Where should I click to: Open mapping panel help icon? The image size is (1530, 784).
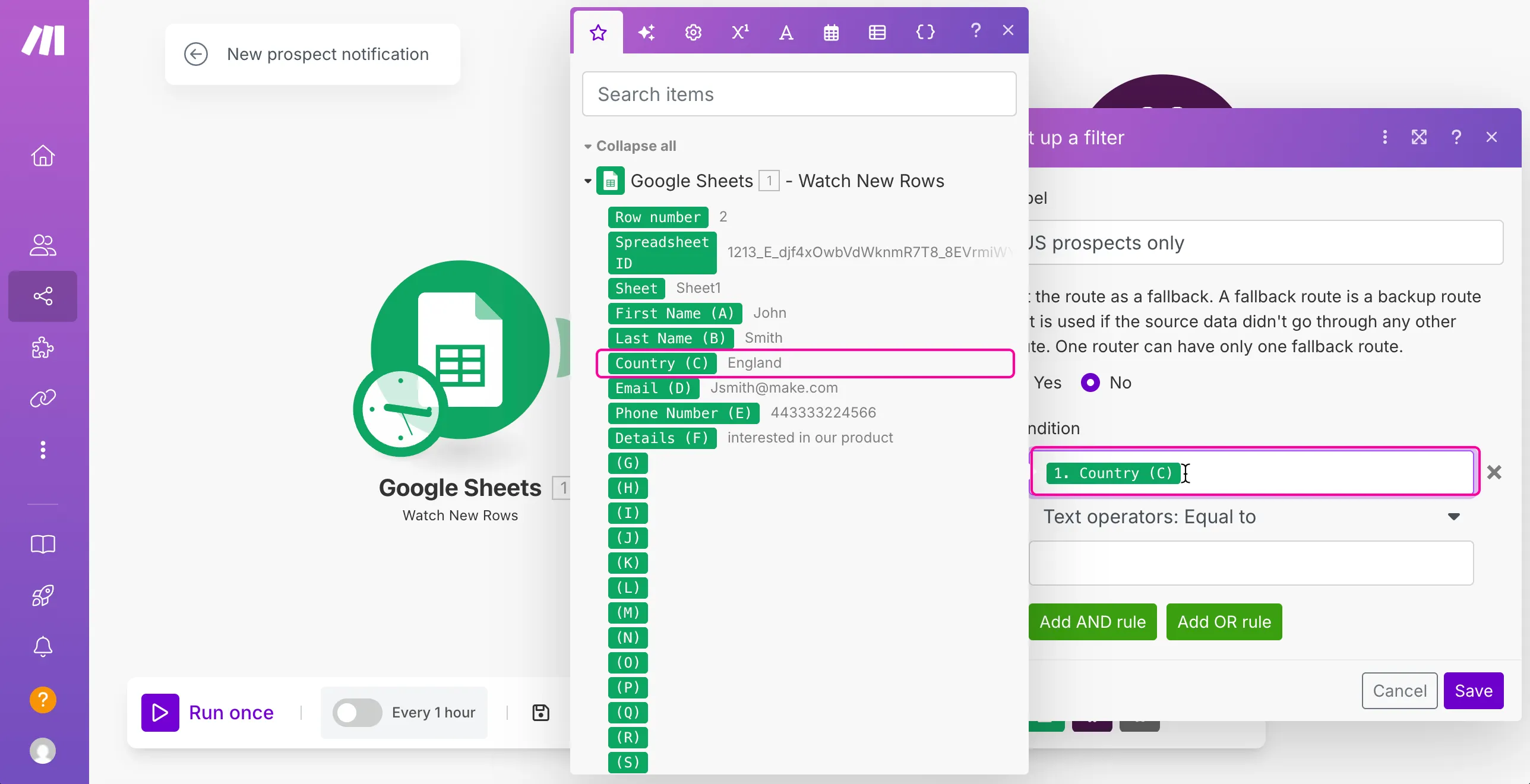coord(975,30)
